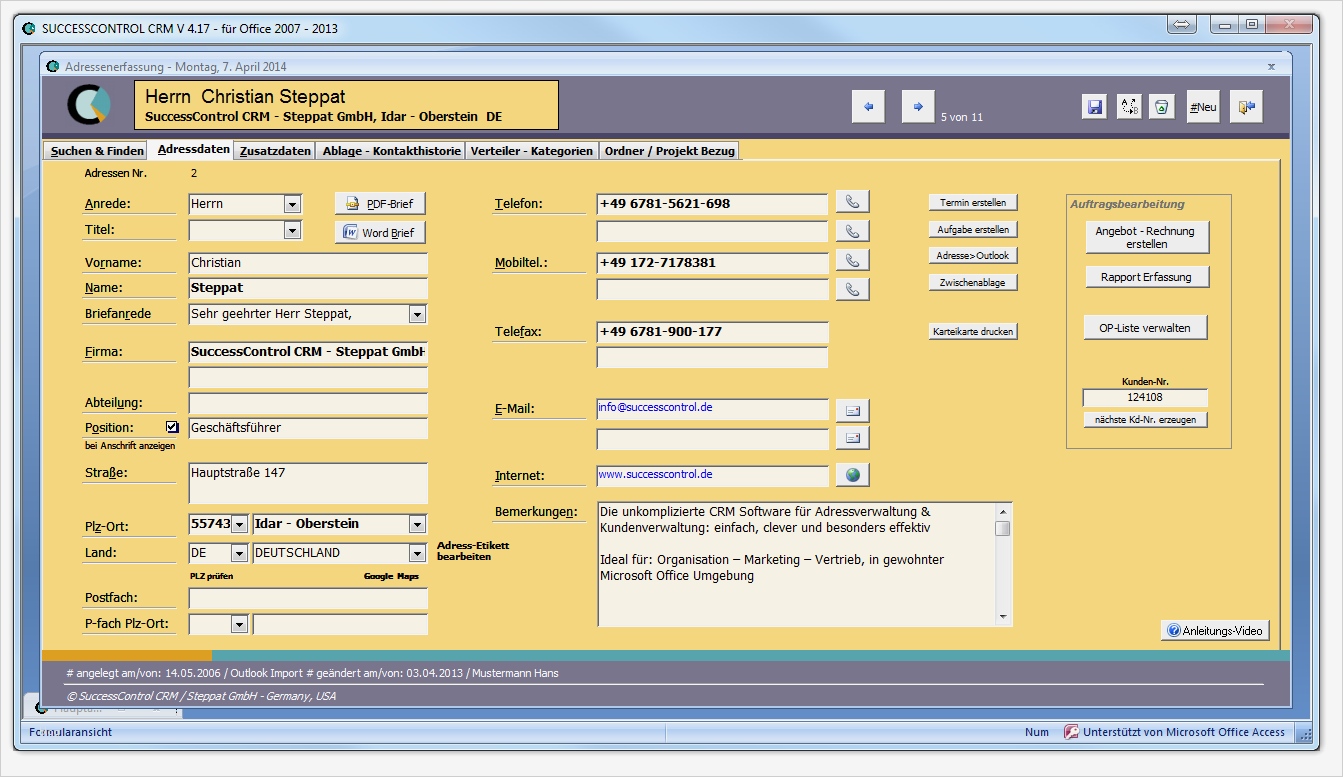This screenshot has height=777, width=1343.
Task: Toggle the Position bei Anschrift anzeigen checkbox
Action: (x=172, y=426)
